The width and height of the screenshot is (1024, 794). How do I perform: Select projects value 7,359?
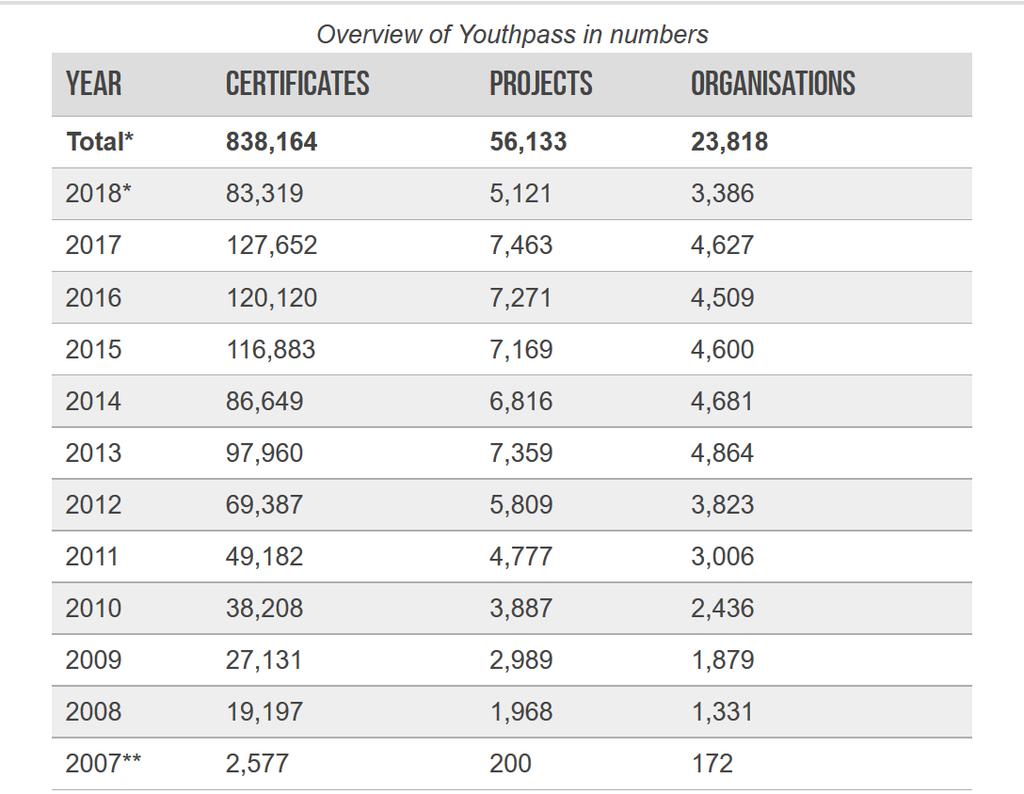[520, 453]
